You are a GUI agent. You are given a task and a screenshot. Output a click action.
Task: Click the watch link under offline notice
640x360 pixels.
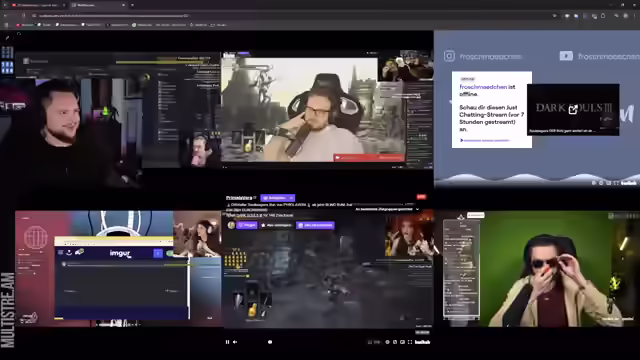[485, 140]
